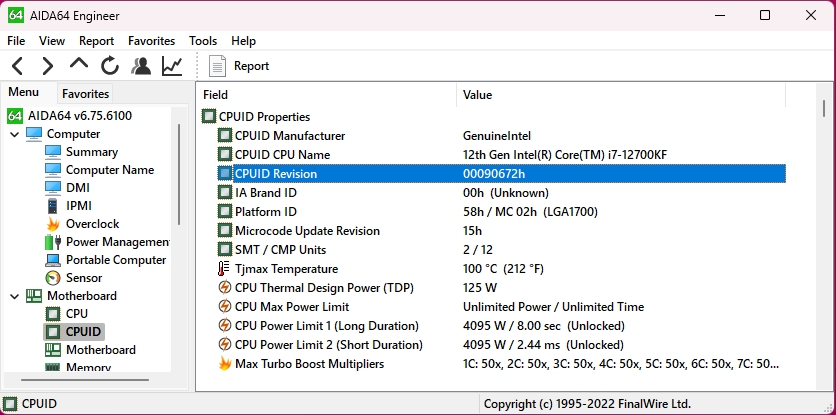The width and height of the screenshot is (836, 415).
Task: Click the CPU Thermal Design Power lightning icon
Action: [225, 288]
